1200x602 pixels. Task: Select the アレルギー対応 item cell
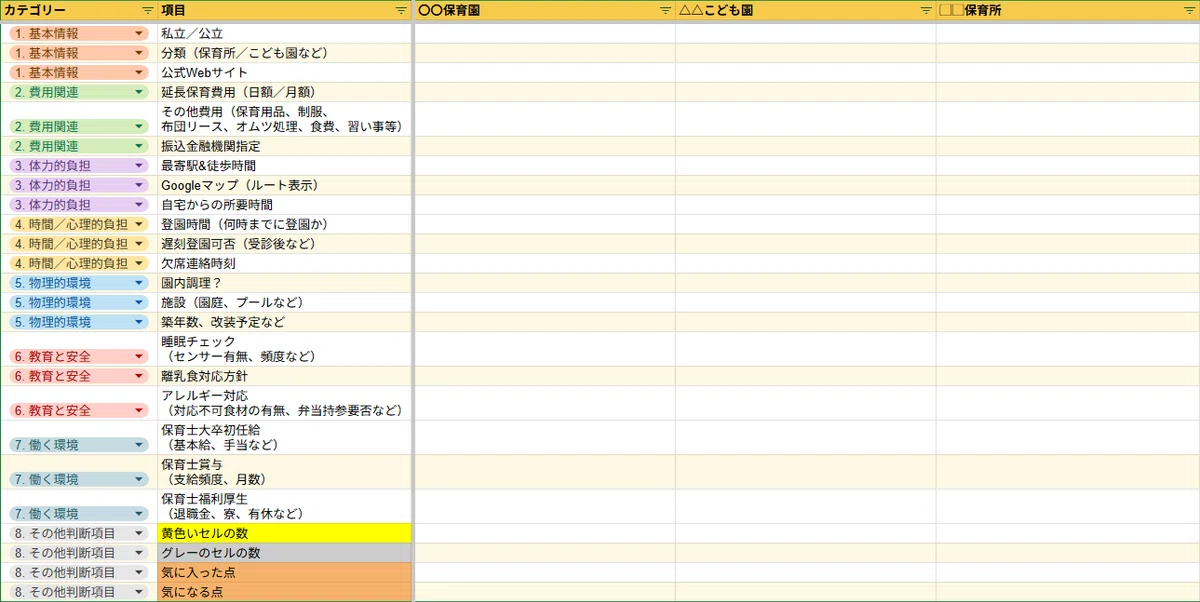(284, 403)
